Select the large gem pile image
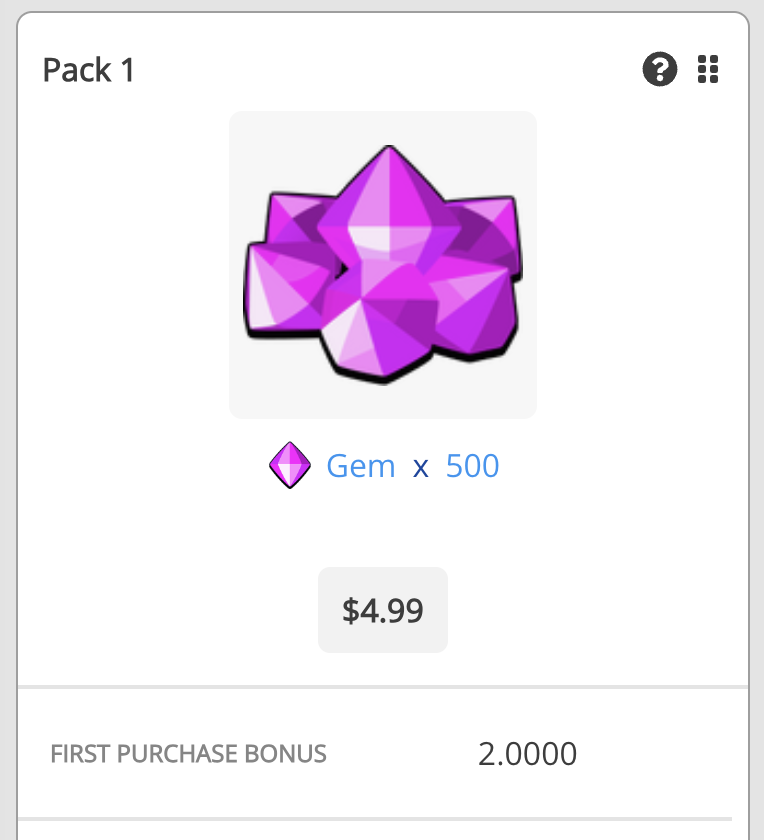Screen dimensions: 764x840 tap(382, 264)
